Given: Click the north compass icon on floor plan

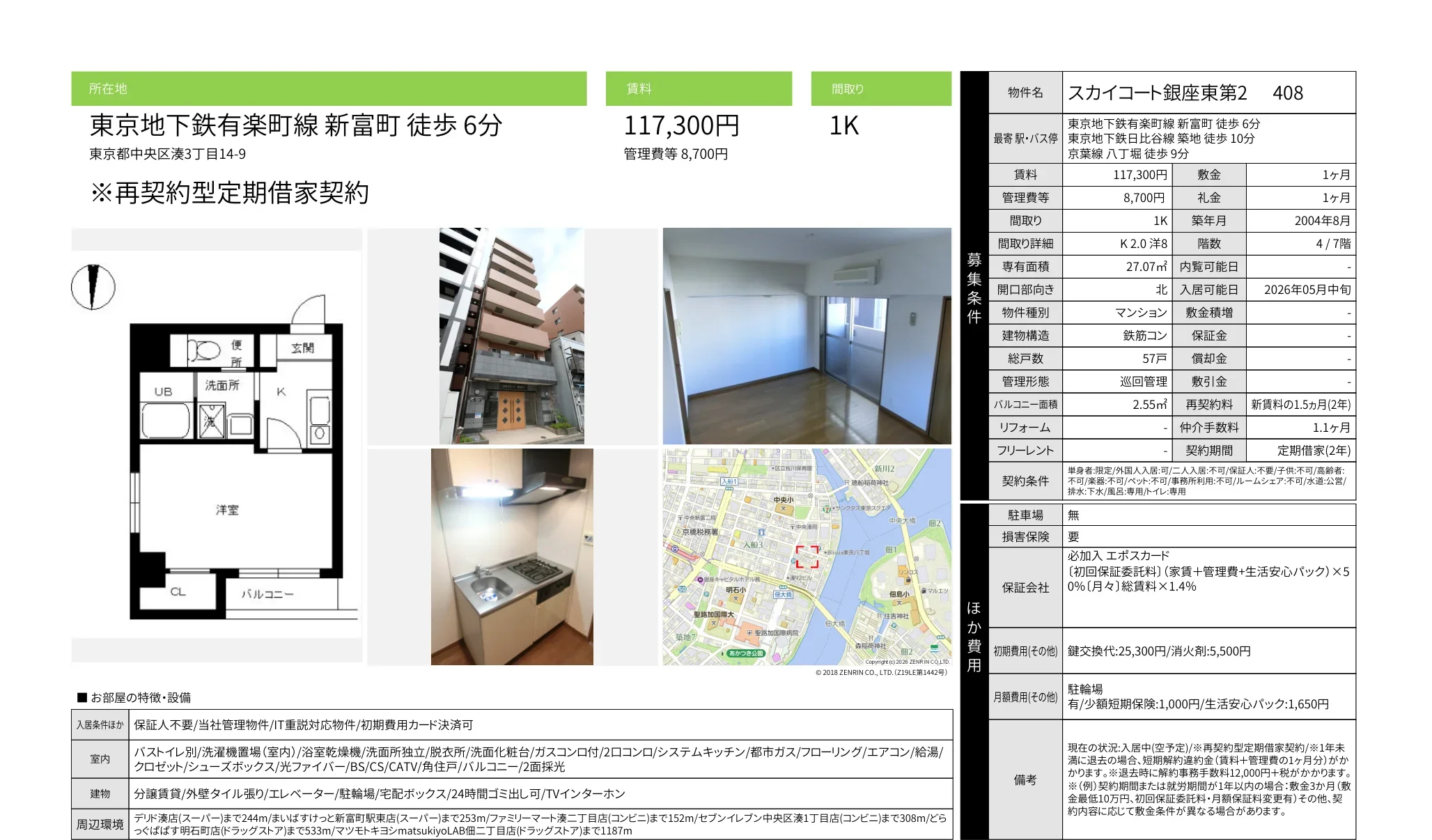Looking at the screenshot, I should (x=93, y=287).
